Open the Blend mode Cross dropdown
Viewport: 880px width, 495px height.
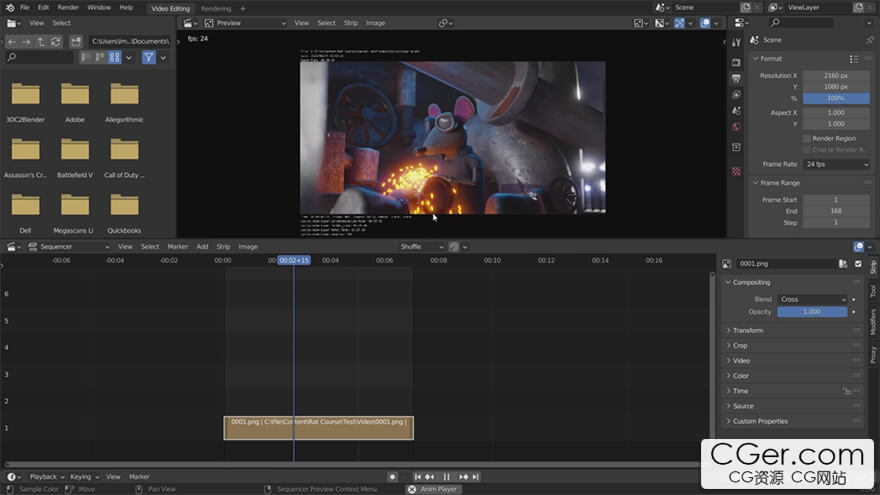(813, 299)
